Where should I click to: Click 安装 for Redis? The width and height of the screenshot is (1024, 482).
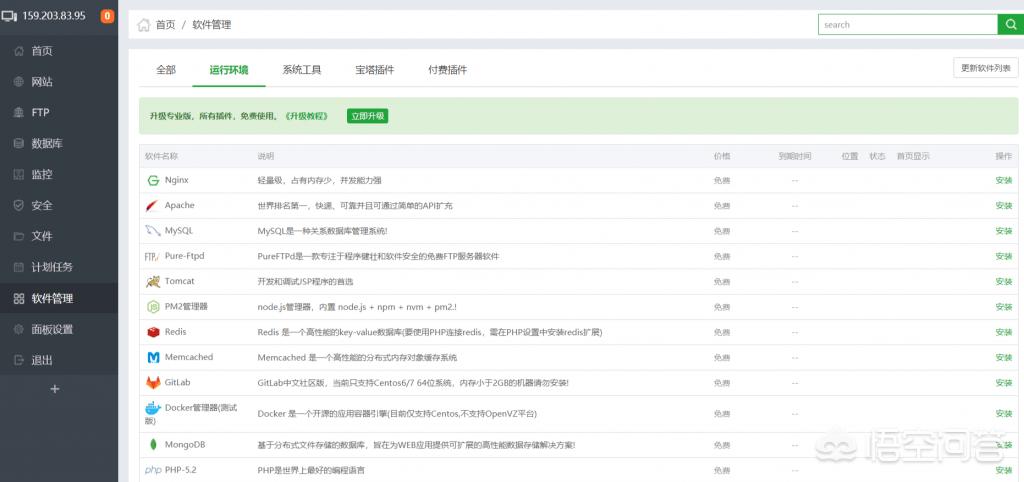[1003, 332]
